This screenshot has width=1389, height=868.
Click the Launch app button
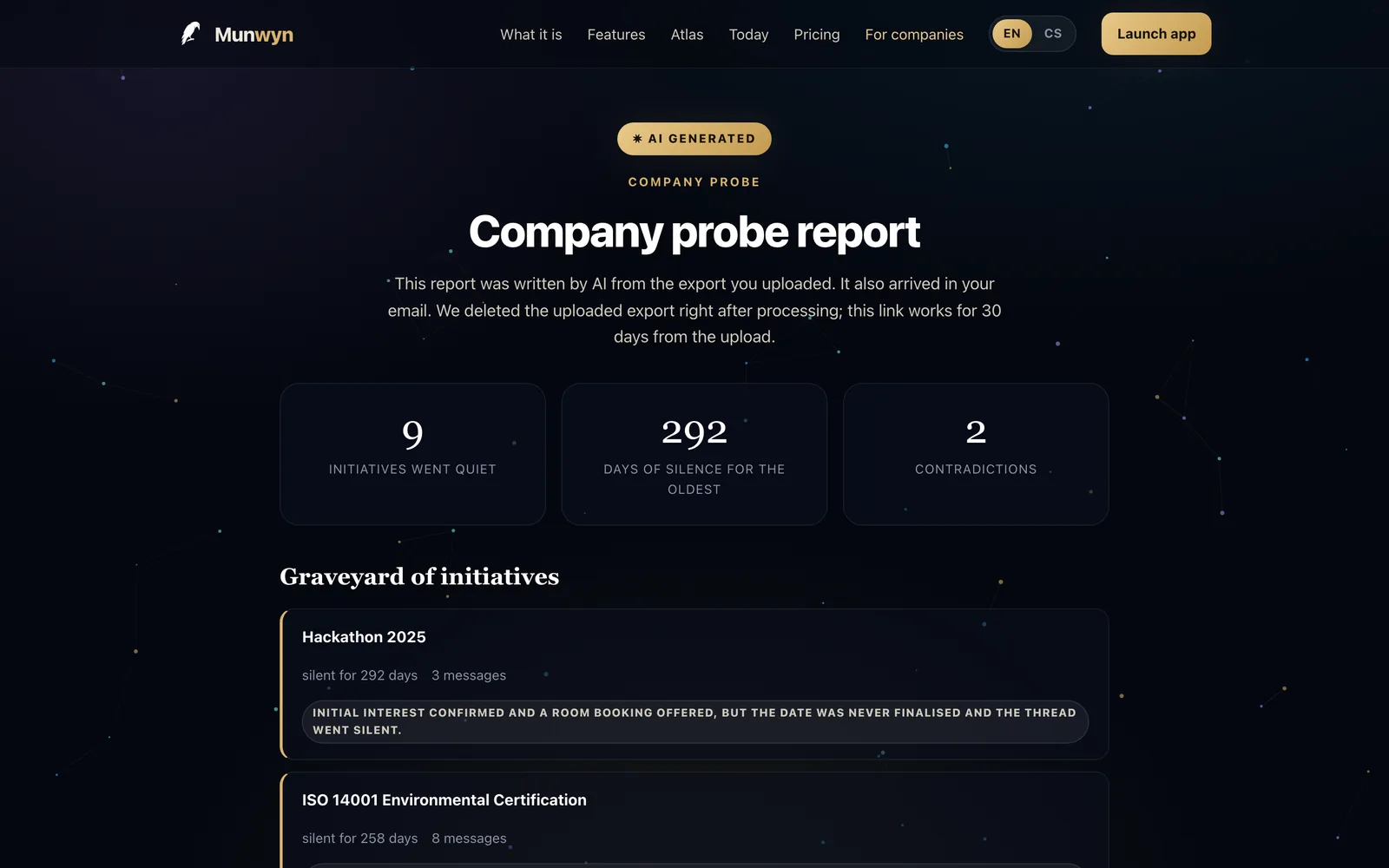[x=1156, y=34]
